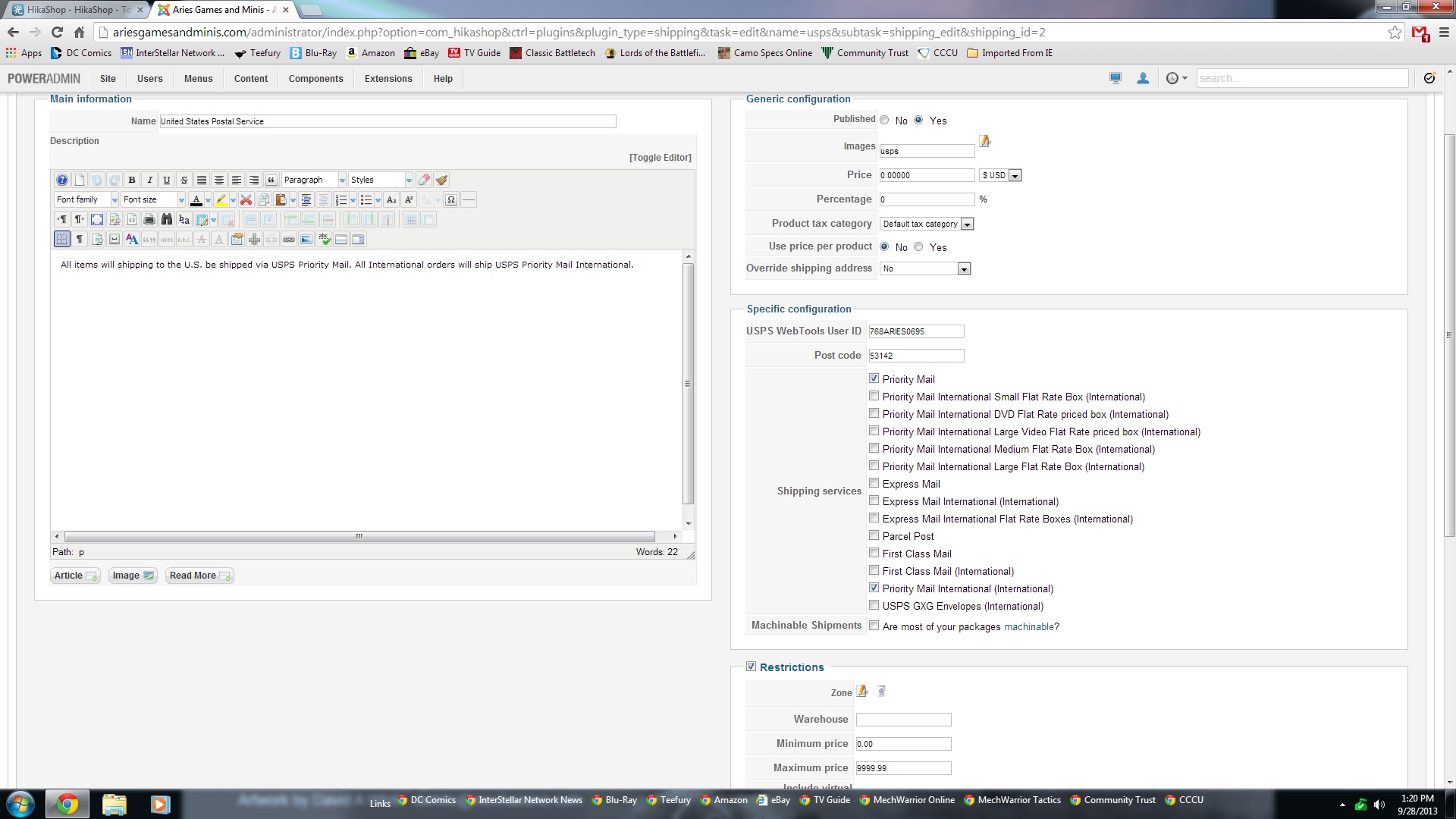This screenshot has height=819, width=1456.
Task: Click the print icon in editor
Action: 149,219
